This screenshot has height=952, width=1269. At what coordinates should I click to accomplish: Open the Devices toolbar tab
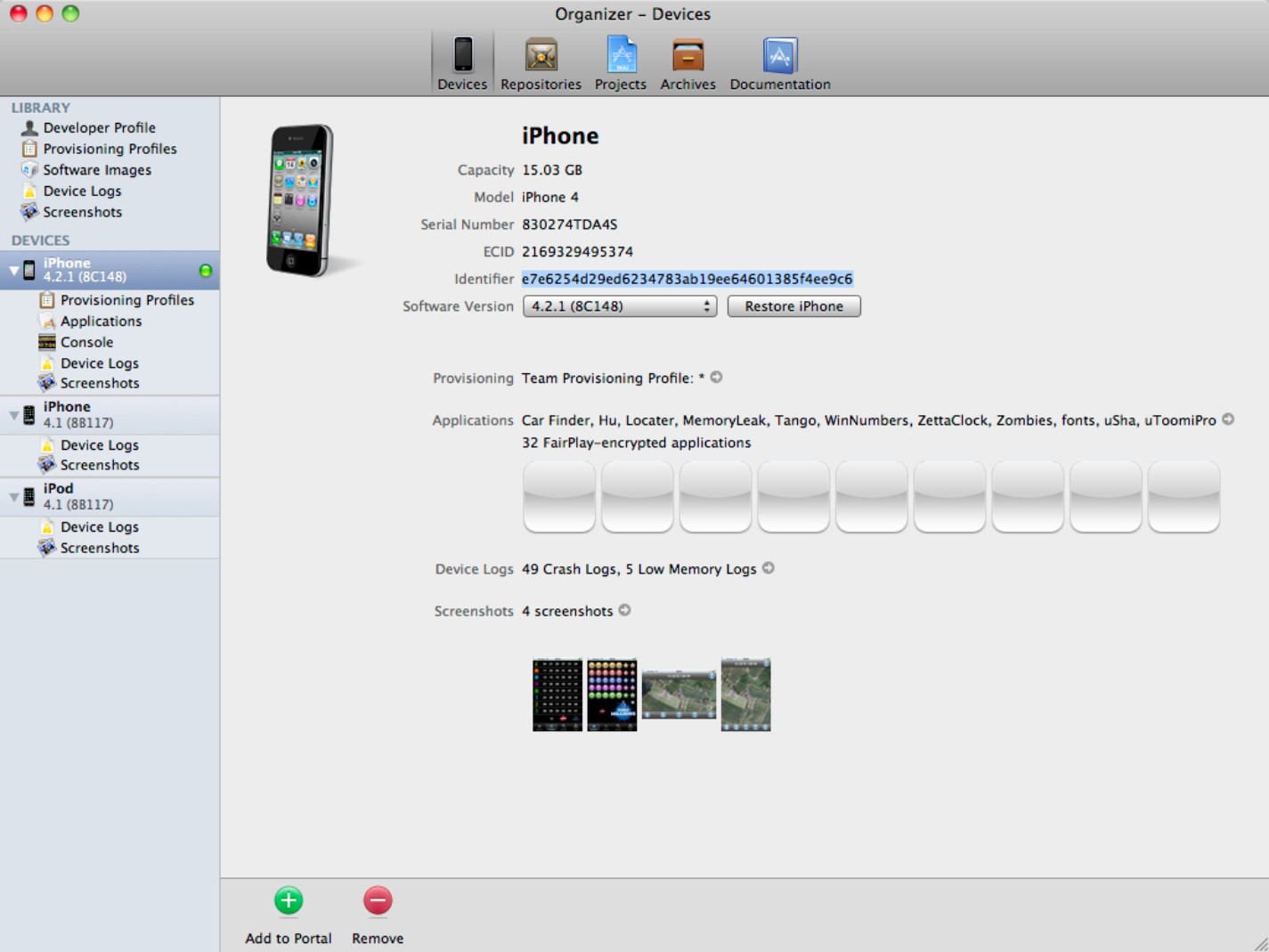[462, 62]
